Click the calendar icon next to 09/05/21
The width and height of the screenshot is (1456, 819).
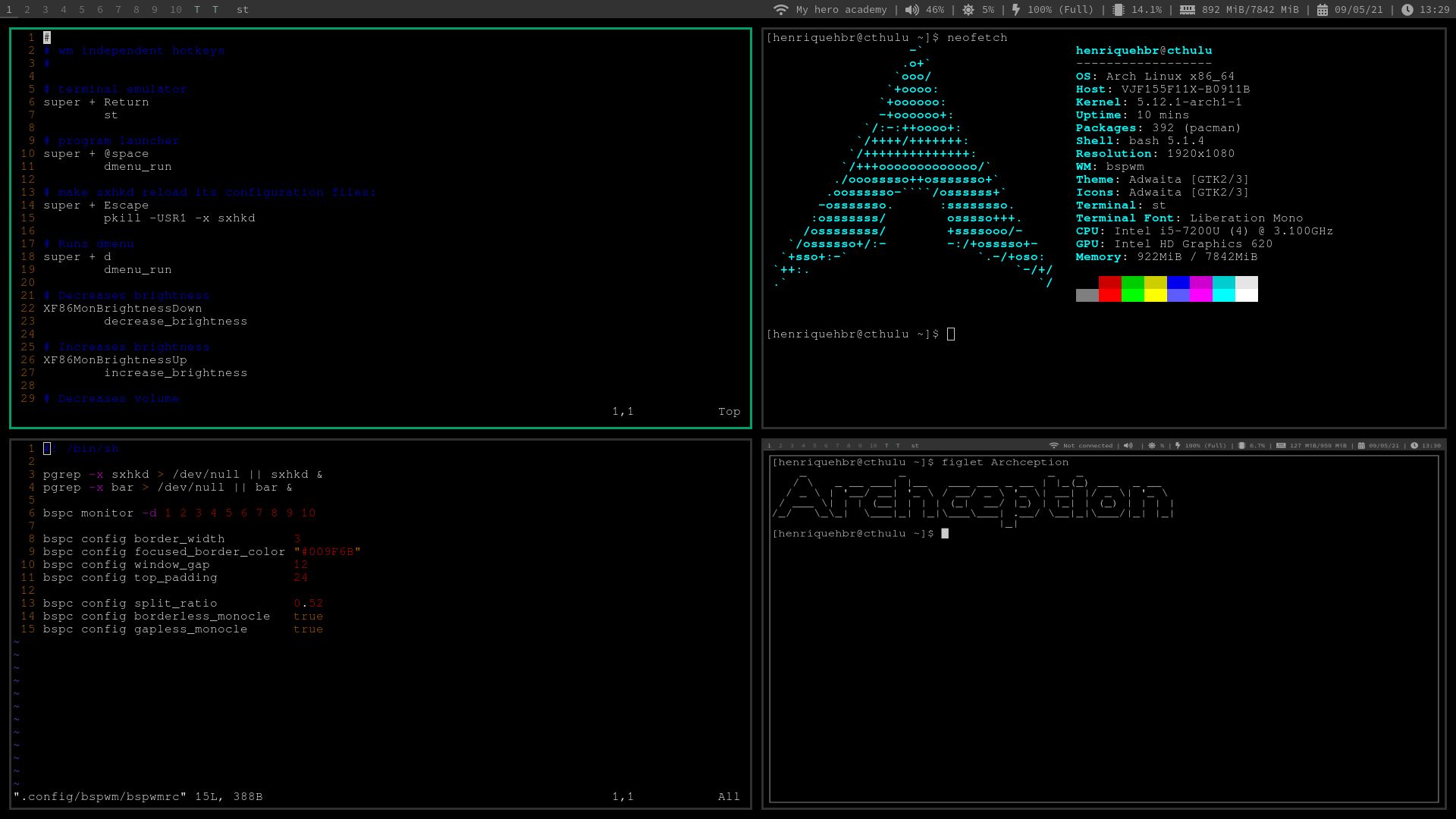coord(1321,10)
